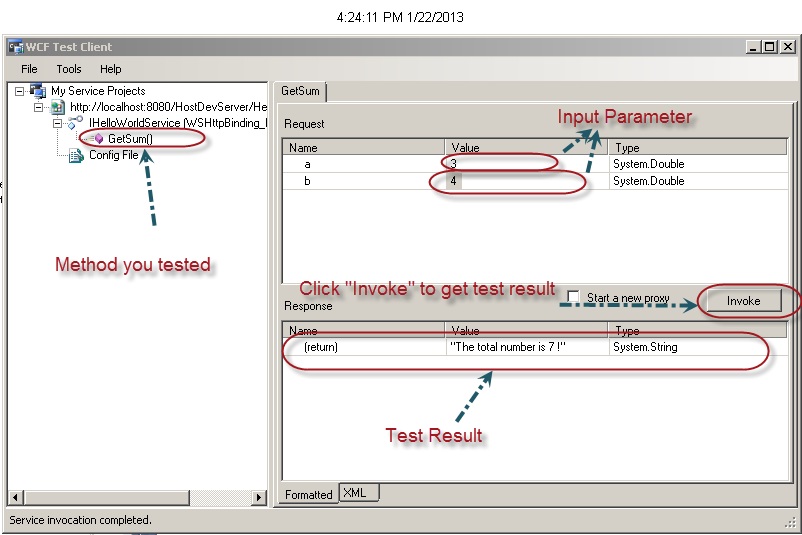Click the Request Value column header
This screenshot has height=535, width=802.
coord(526,147)
